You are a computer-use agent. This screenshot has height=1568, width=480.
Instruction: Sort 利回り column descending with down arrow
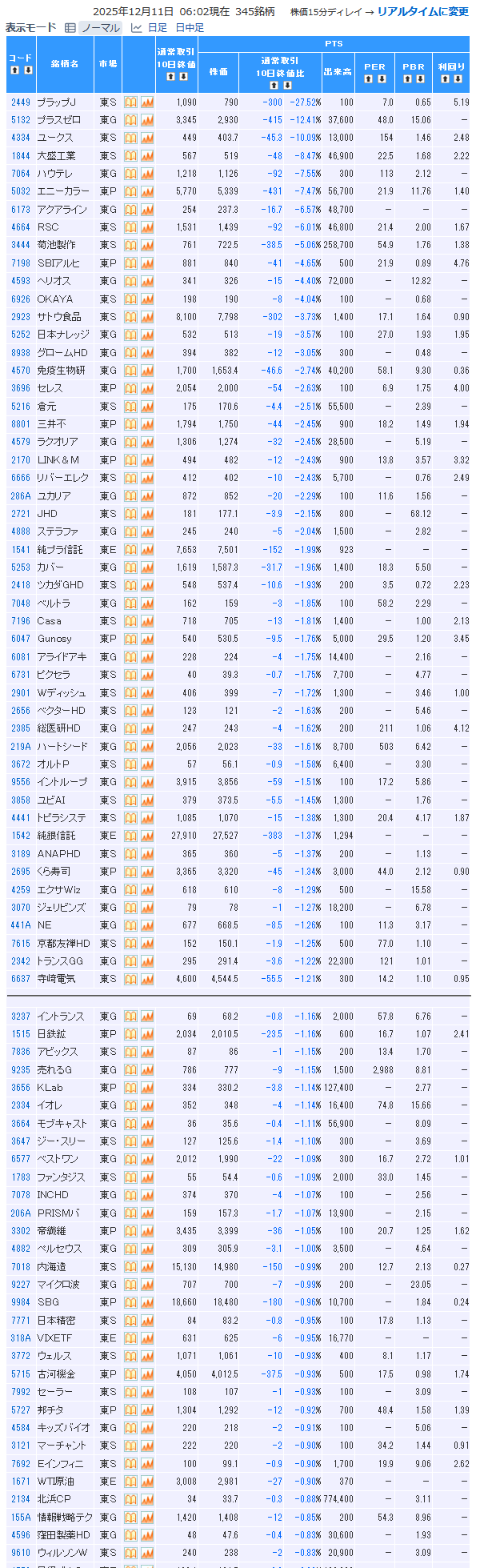pos(458,79)
